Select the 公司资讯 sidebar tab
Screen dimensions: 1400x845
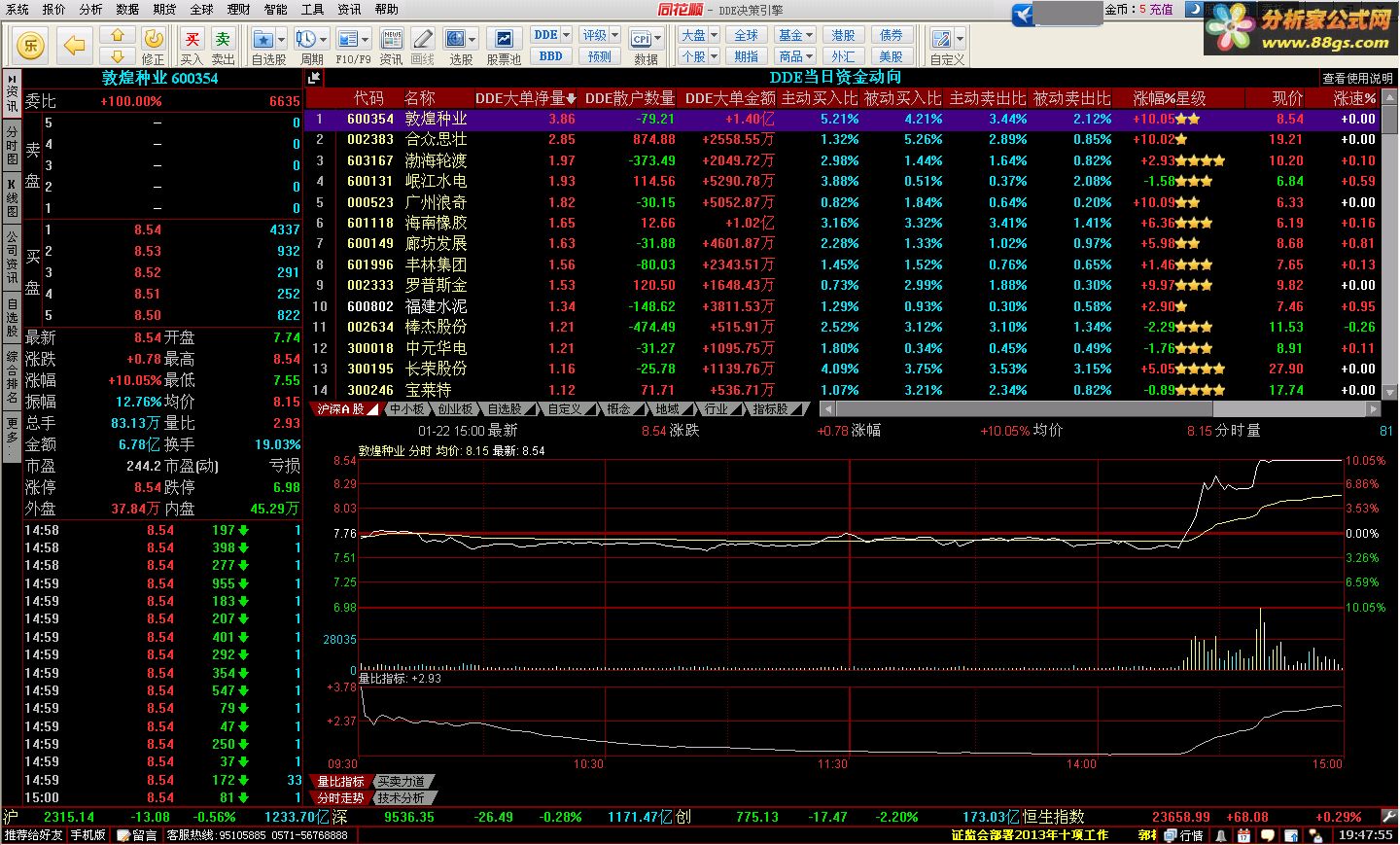pyautogui.click(x=12, y=257)
